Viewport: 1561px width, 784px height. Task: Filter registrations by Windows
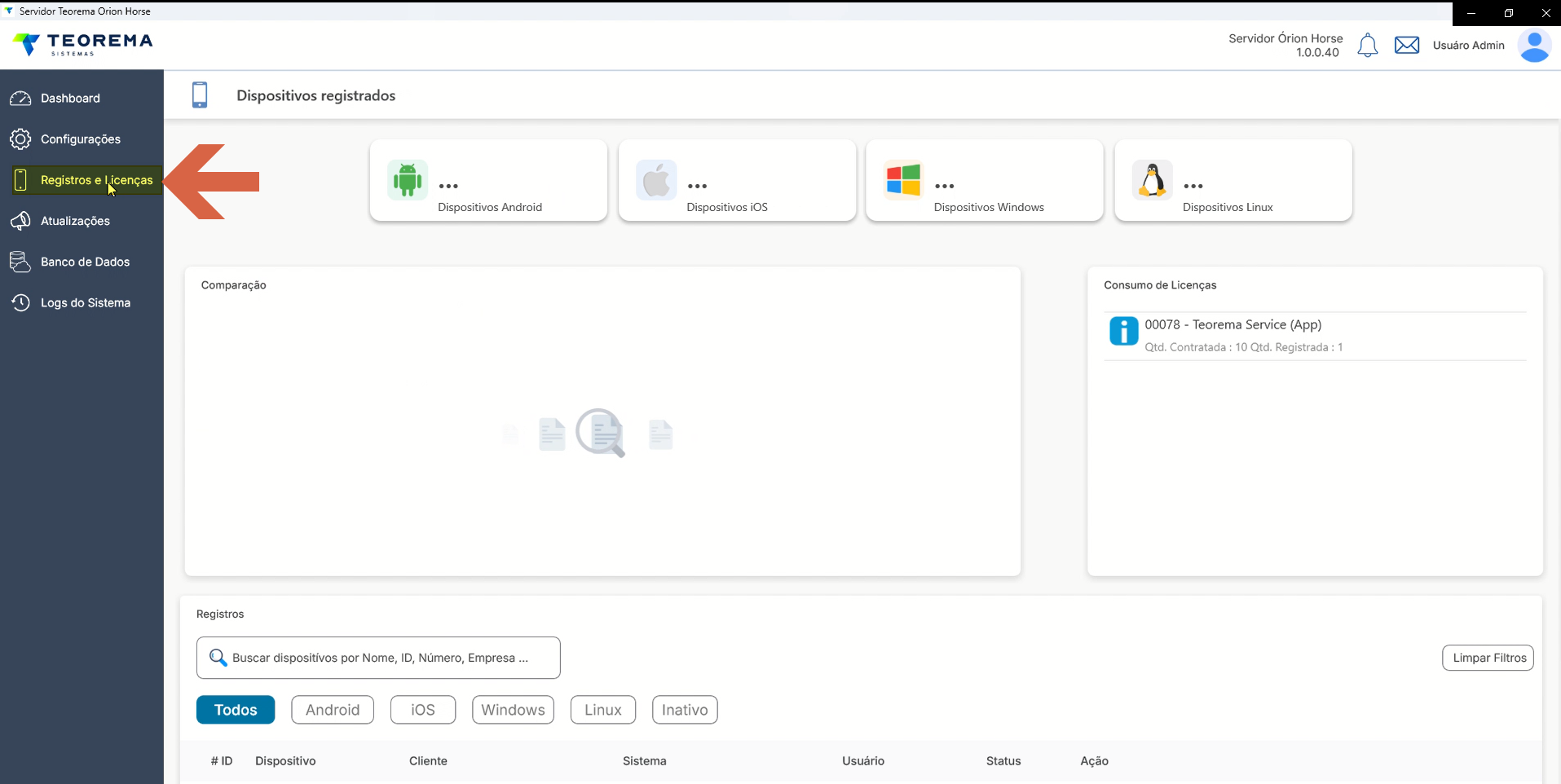513,710
